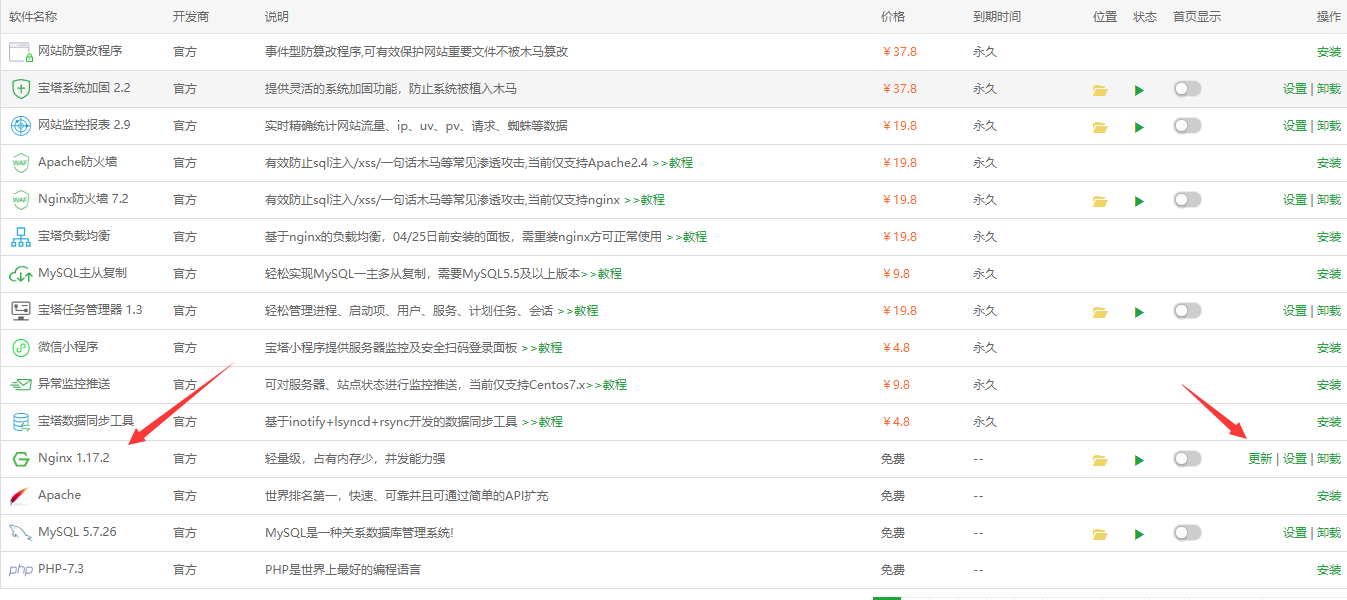This screenshot has height=600, width=1347.
Task: Toggle homepage display for MySQL 5.7.26
Action: tap(1187, 532)
